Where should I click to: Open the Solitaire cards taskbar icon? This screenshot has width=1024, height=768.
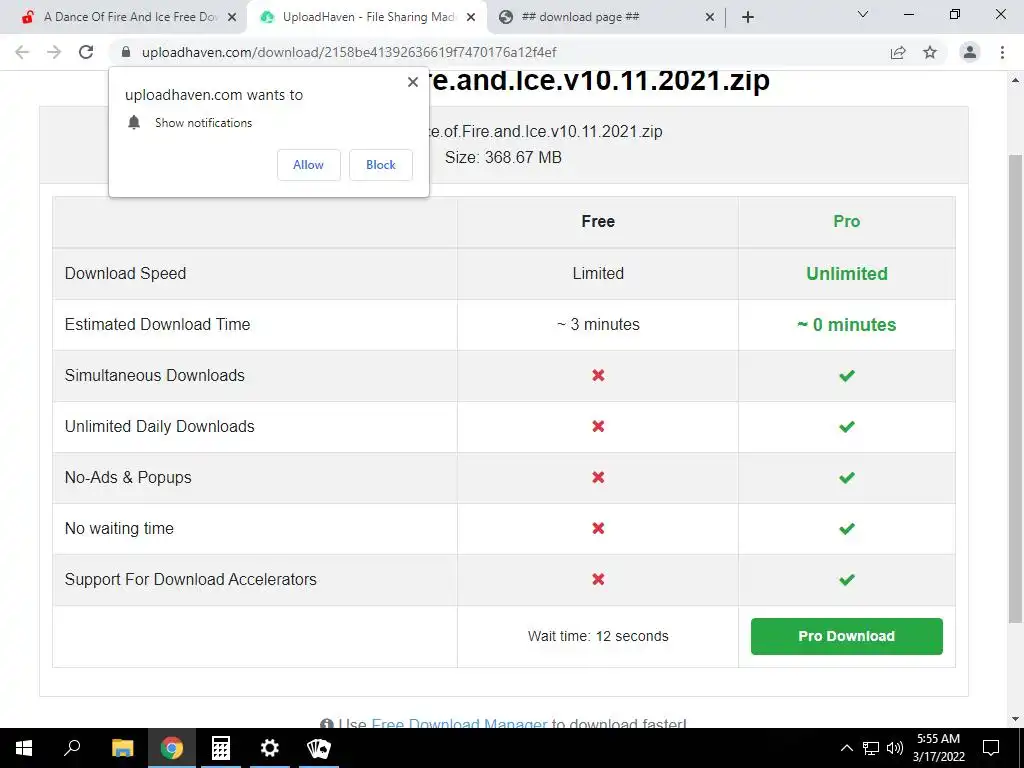pyautogui.click(x=319, y=748)
